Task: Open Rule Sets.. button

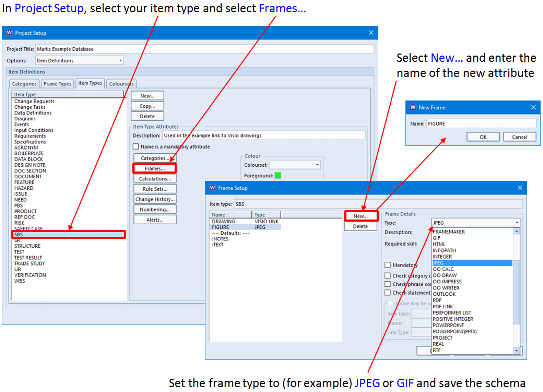Action: [155, 189]
